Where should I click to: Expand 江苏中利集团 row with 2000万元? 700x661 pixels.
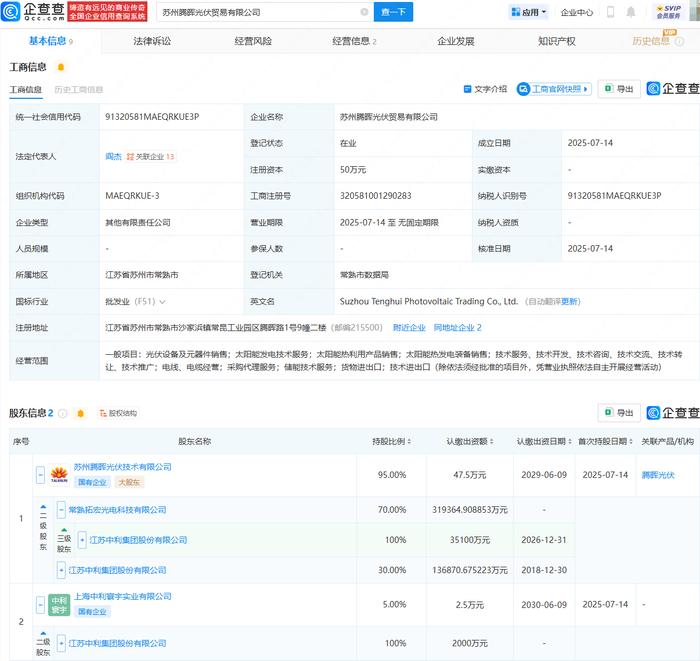click(61, 643)
